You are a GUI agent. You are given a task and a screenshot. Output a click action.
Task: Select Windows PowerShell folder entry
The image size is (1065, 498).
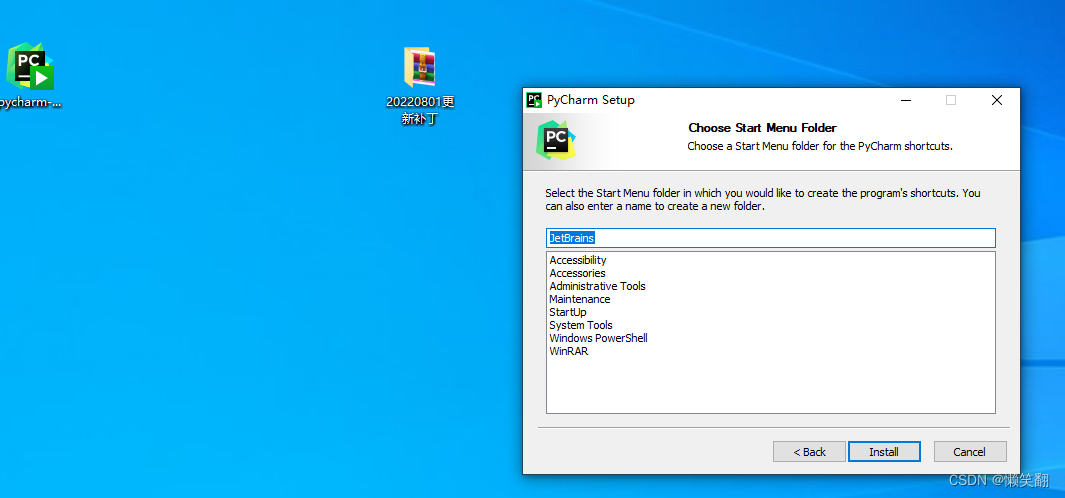pos(598,338)
